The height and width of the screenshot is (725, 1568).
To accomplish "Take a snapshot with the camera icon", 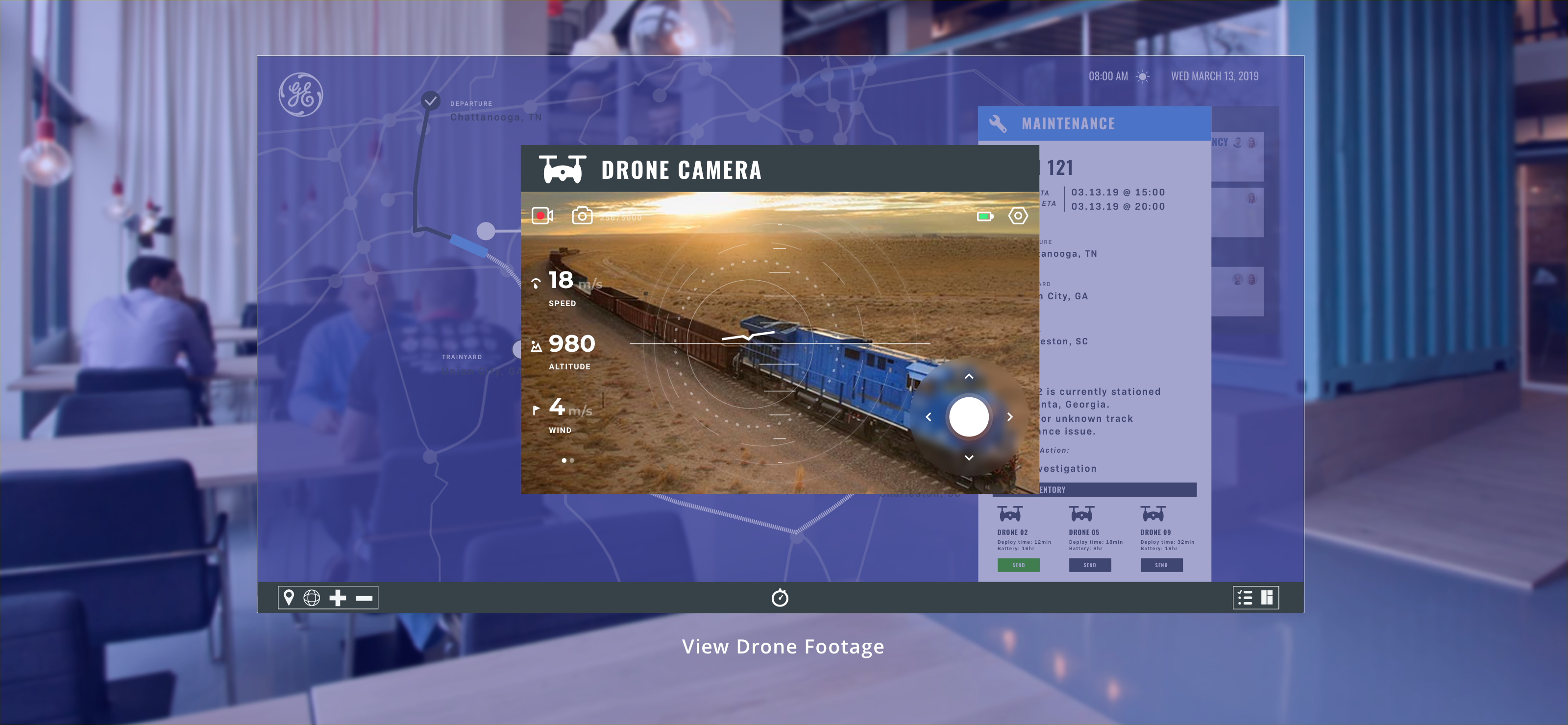I will (582, 216).
